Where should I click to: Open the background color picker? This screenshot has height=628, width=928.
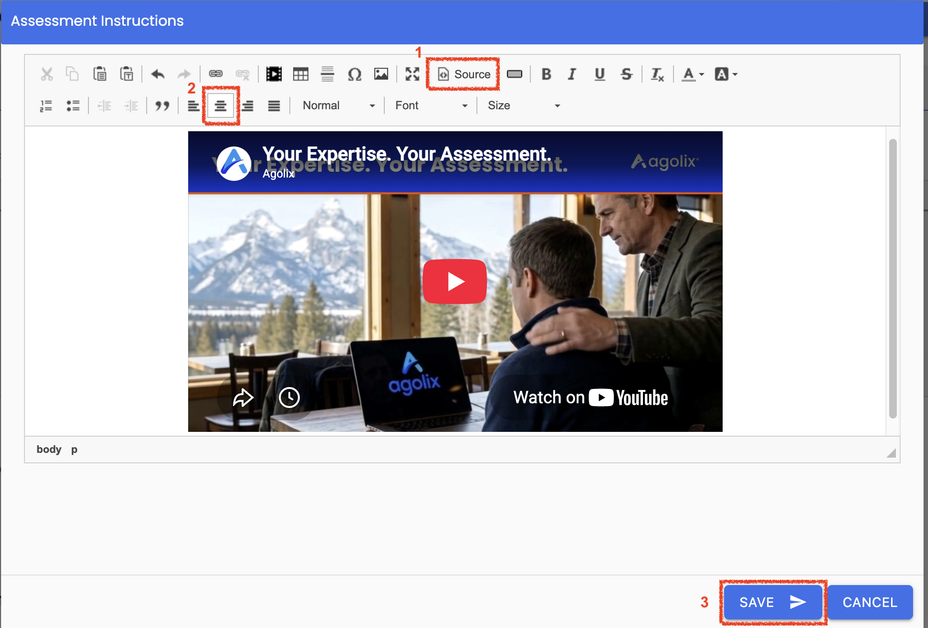pyautogui.click(x=726, y=74)
